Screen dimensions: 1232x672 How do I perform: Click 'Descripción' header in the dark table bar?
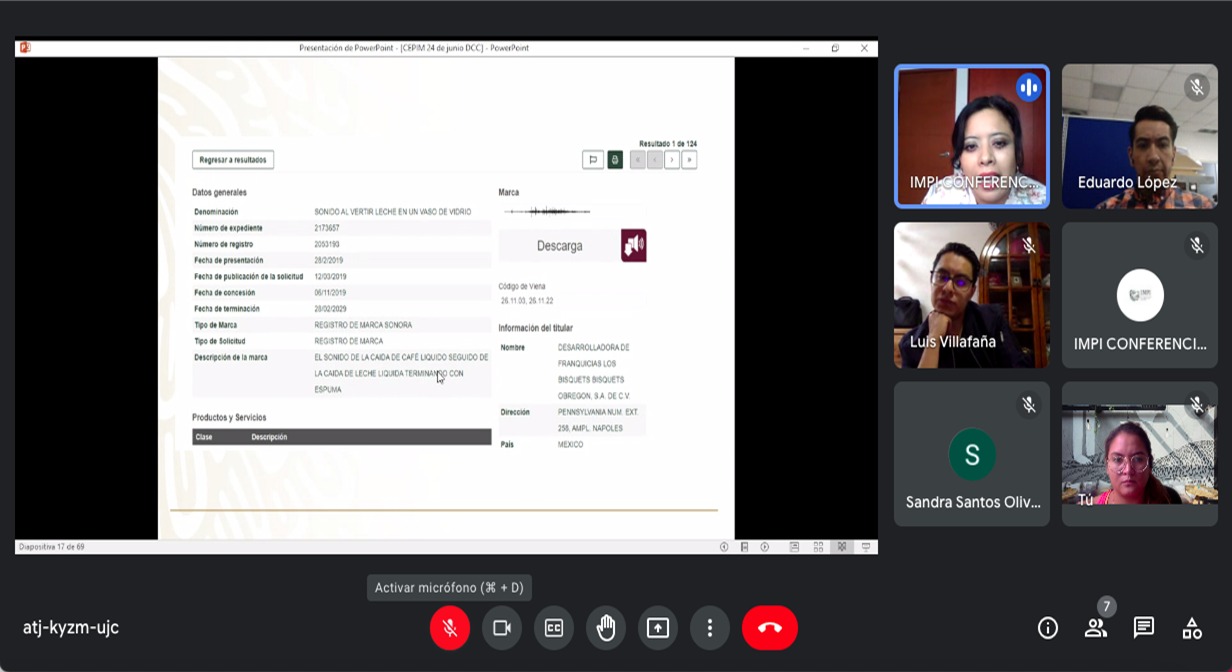pyautogui.click(x=269, y=437)
